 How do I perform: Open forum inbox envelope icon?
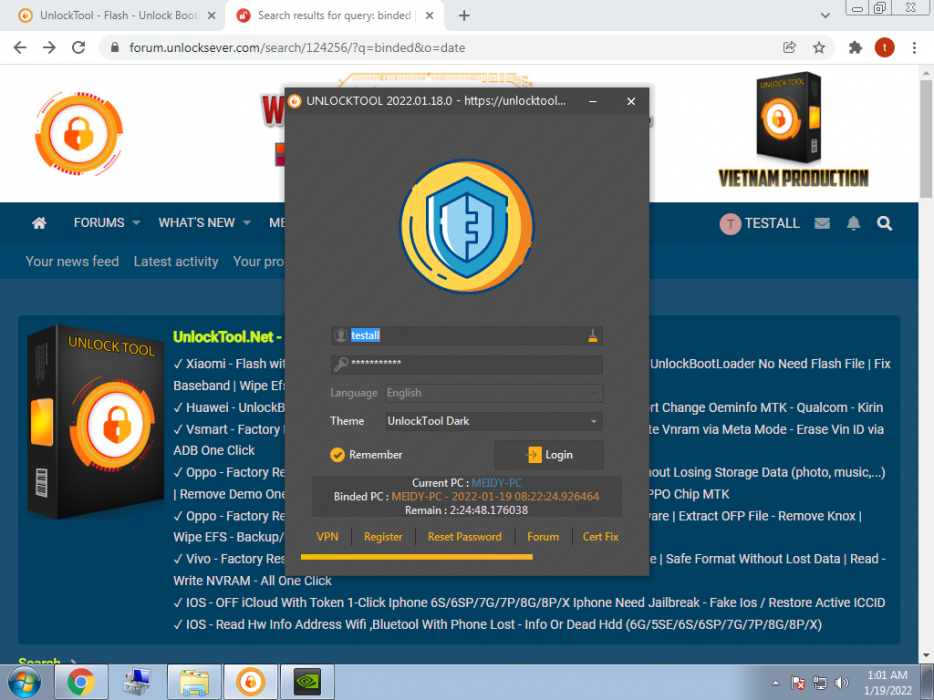coord(822,223)
